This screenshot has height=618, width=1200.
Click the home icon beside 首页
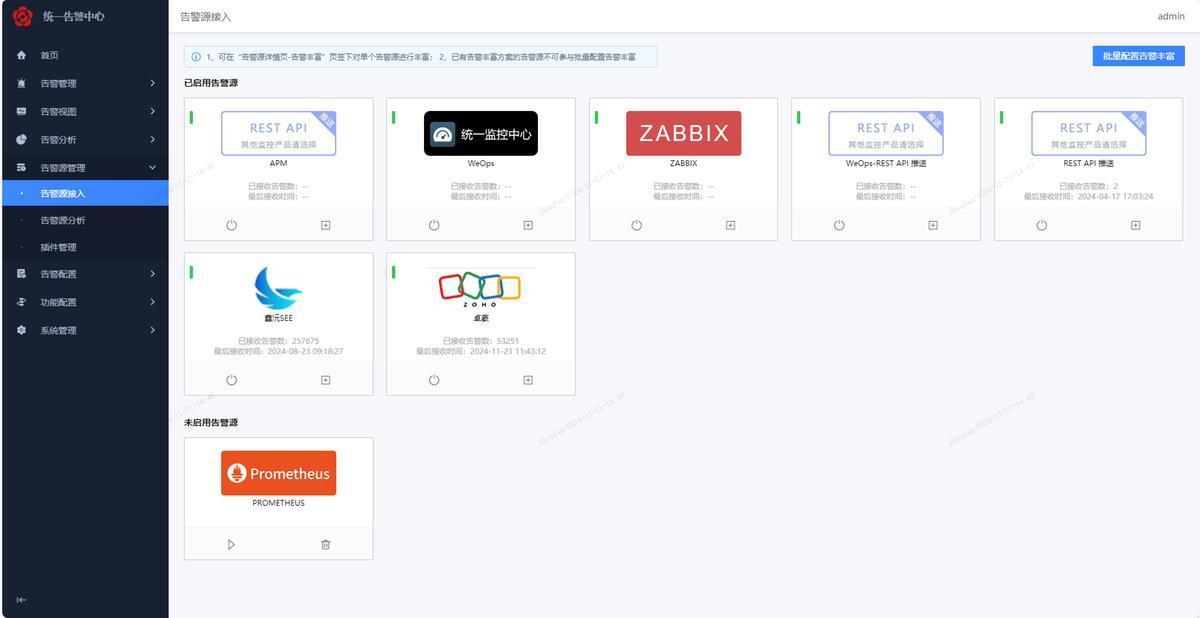22,55
